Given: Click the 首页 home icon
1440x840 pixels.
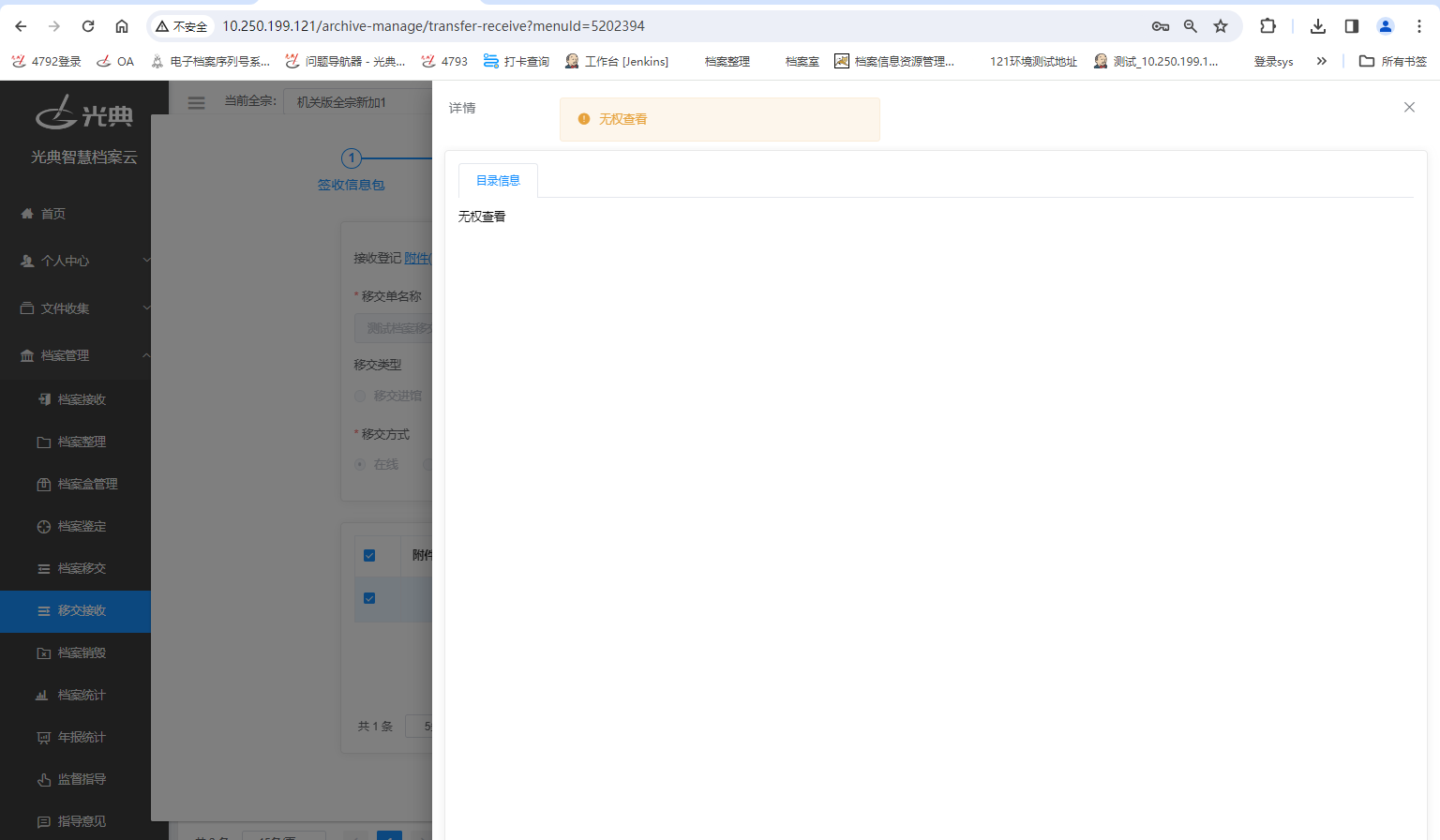Looking at the screenshot, I should tap(27, 214).
